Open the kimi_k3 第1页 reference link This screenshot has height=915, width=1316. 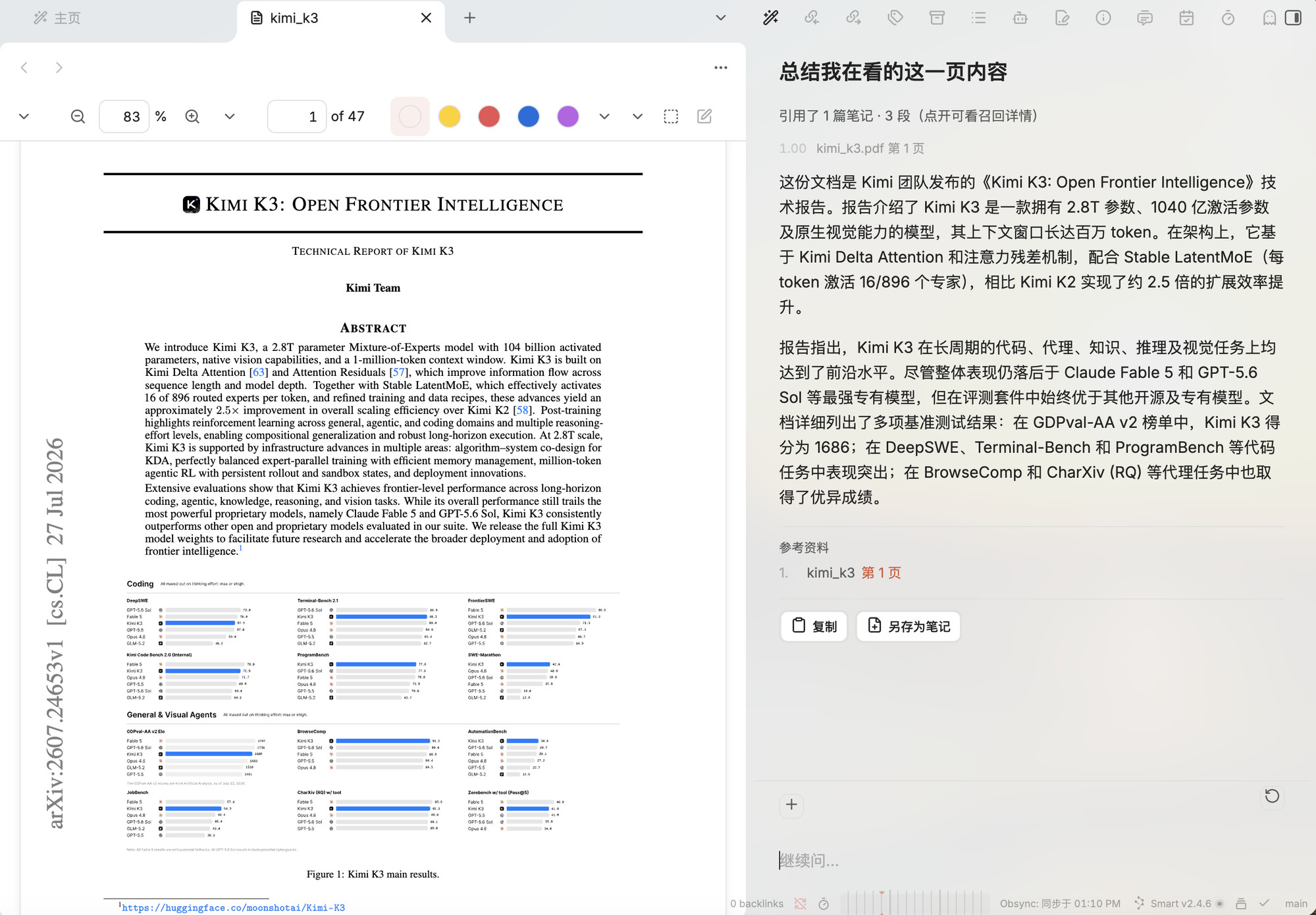pos(881,573)
